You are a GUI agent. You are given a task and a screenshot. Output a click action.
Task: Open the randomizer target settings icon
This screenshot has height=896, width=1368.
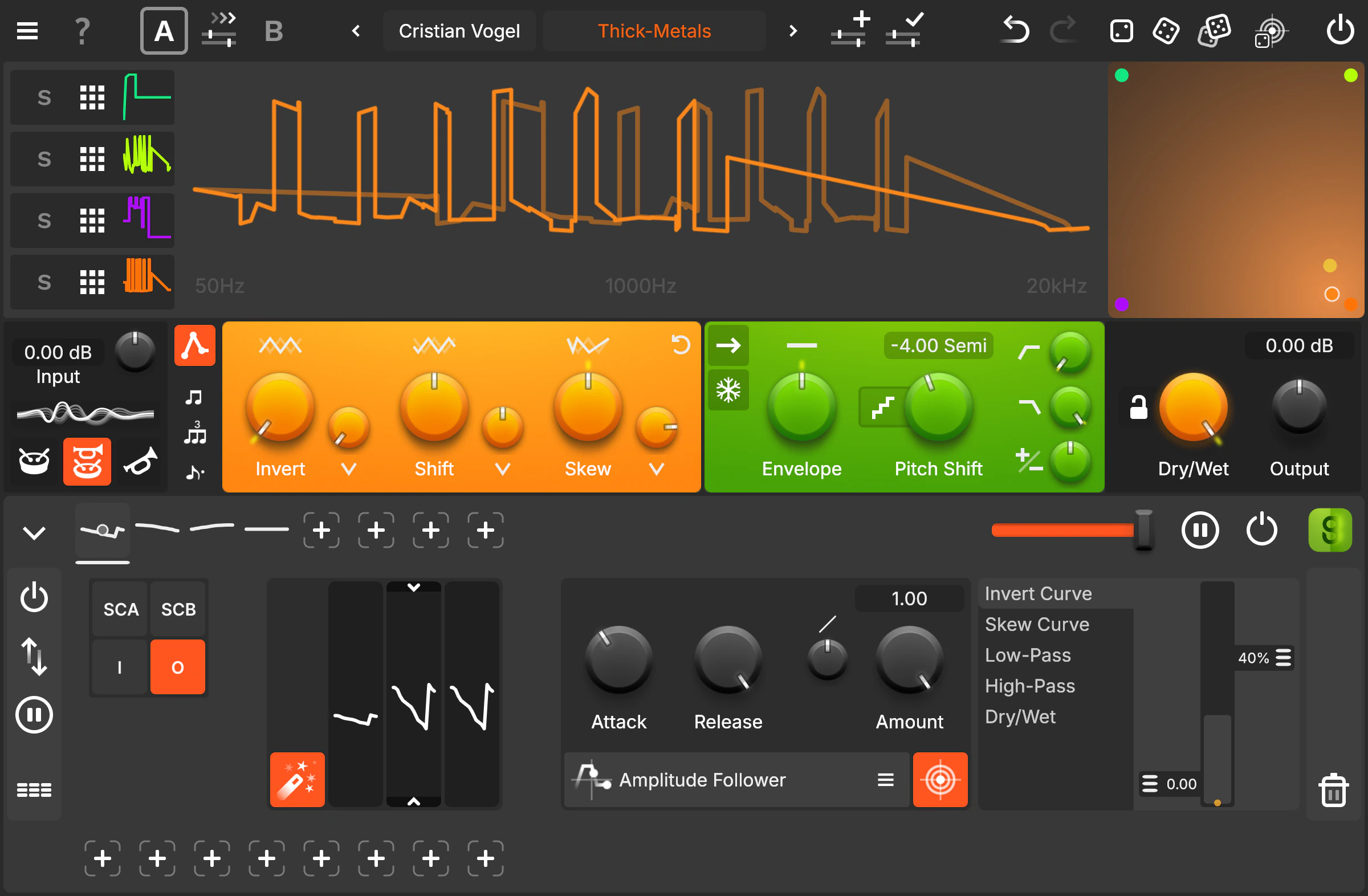pyautogui.click(x=1272, y=30)
